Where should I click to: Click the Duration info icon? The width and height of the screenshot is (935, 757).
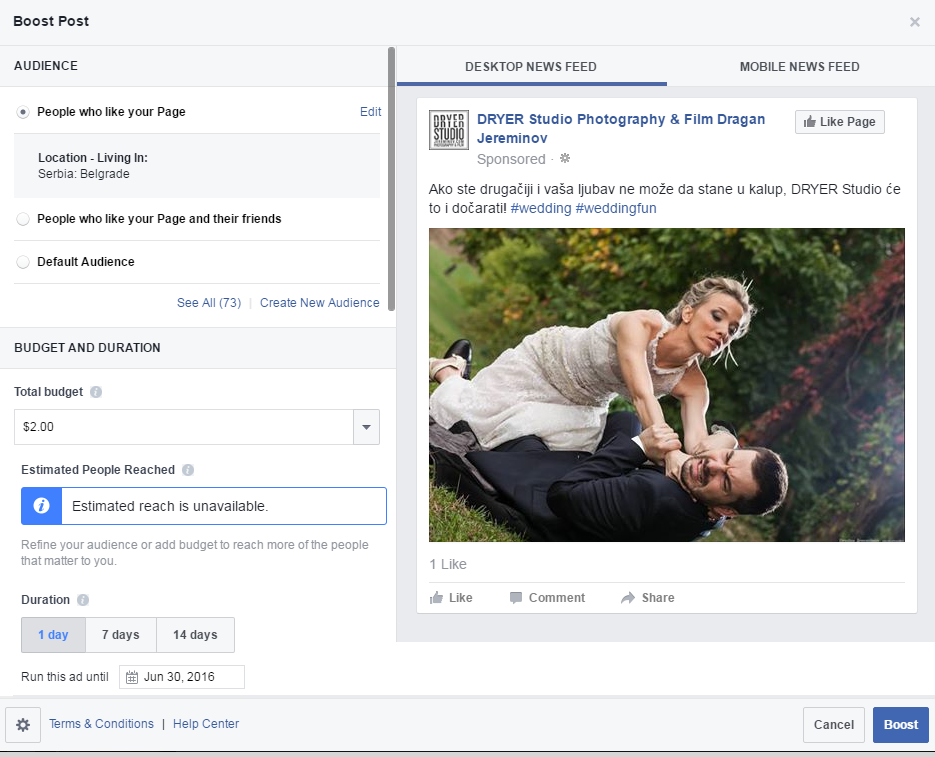coord(83,600)
